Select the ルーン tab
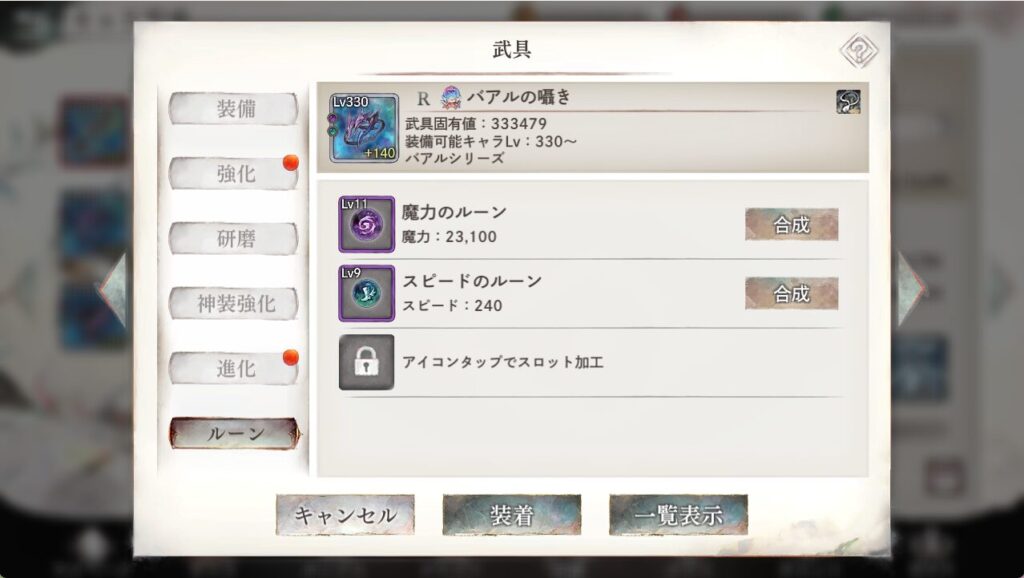Screen dimensions: 1024x578 pyautogui.click(x=235, y=434)
